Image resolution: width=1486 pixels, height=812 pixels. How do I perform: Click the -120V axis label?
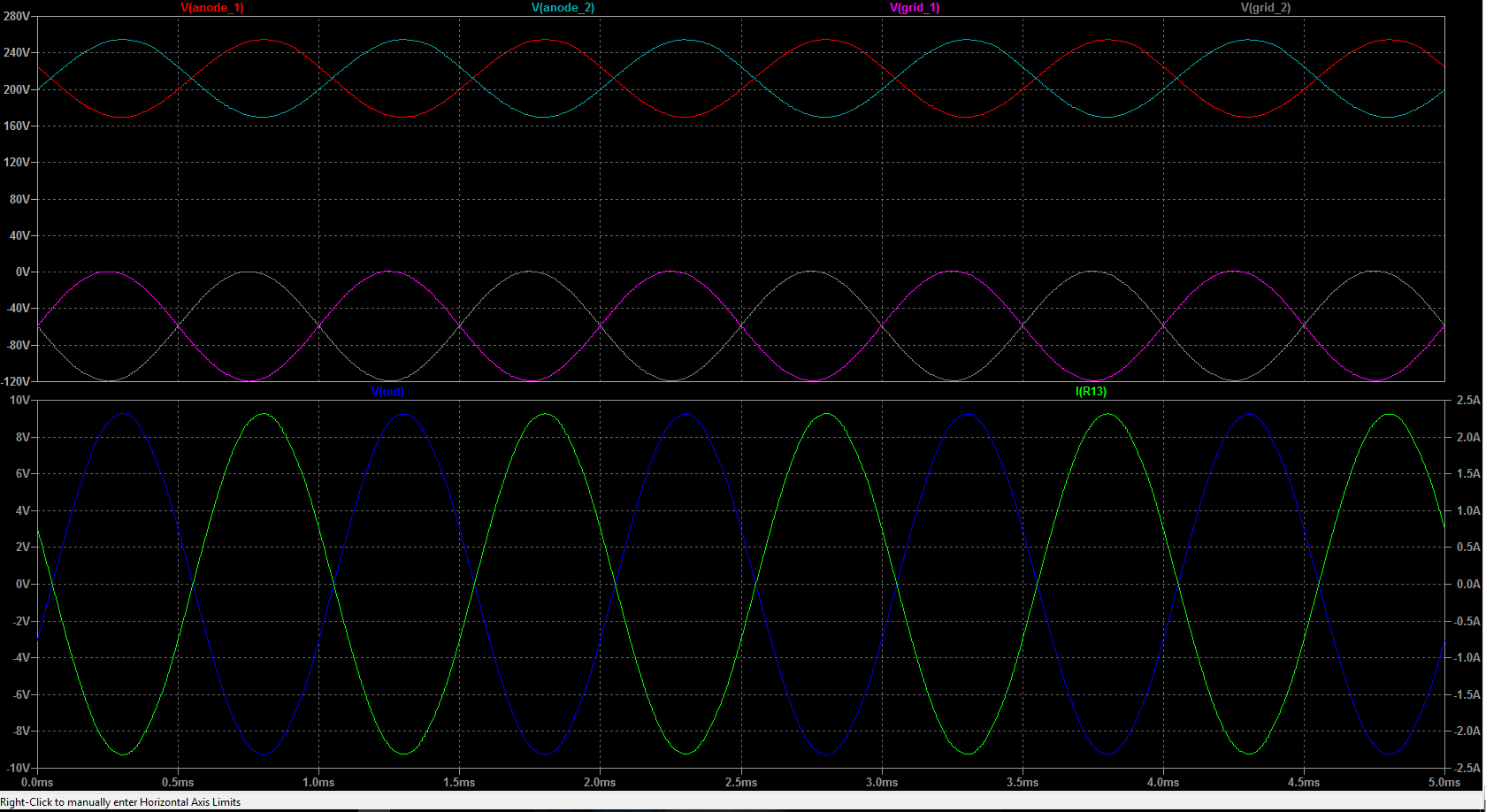coord(16,381)
